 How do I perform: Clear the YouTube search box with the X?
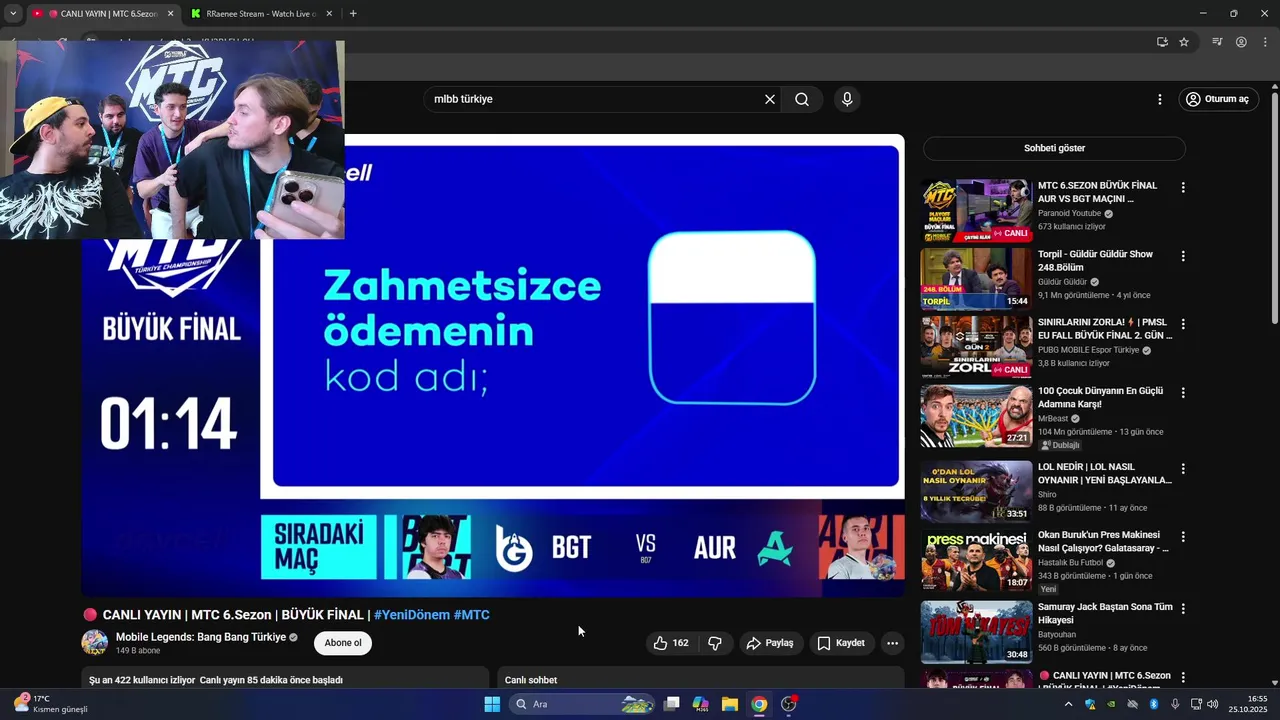coord(770,99)
